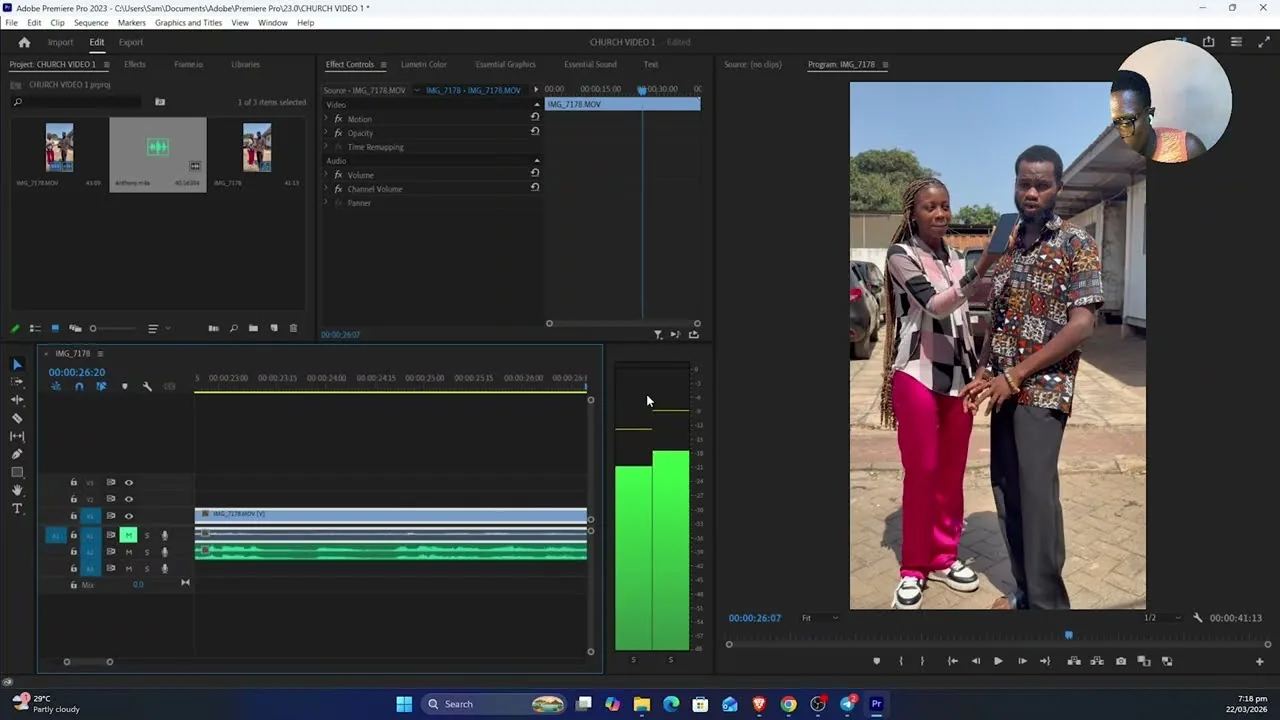Expand the Time Remapping properties

326,147
